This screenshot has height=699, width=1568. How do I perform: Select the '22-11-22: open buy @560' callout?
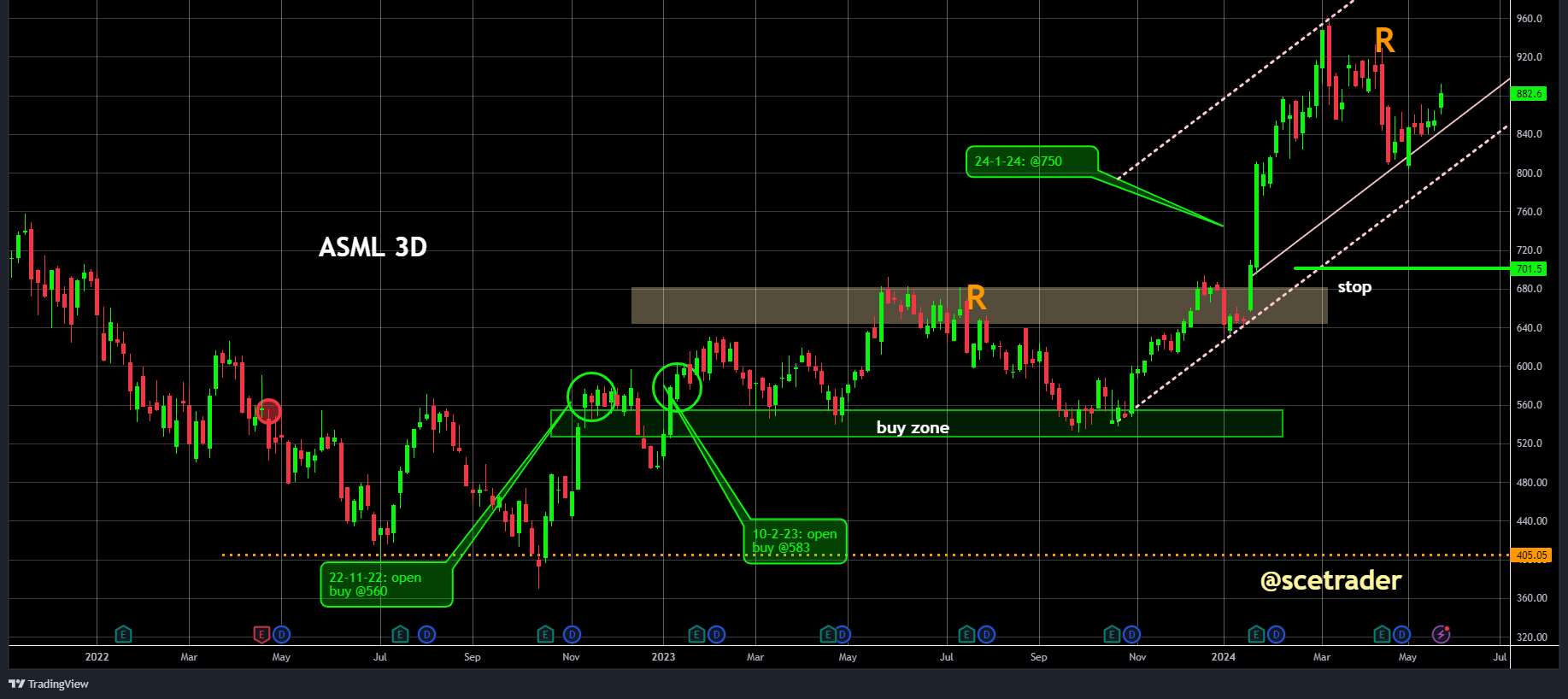386,584
